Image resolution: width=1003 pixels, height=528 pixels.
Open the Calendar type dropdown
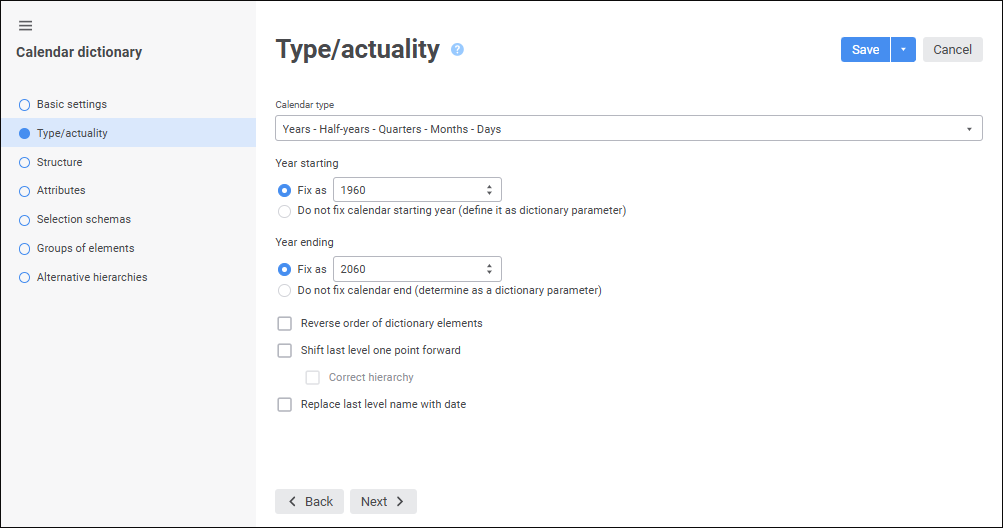(628, 129)
